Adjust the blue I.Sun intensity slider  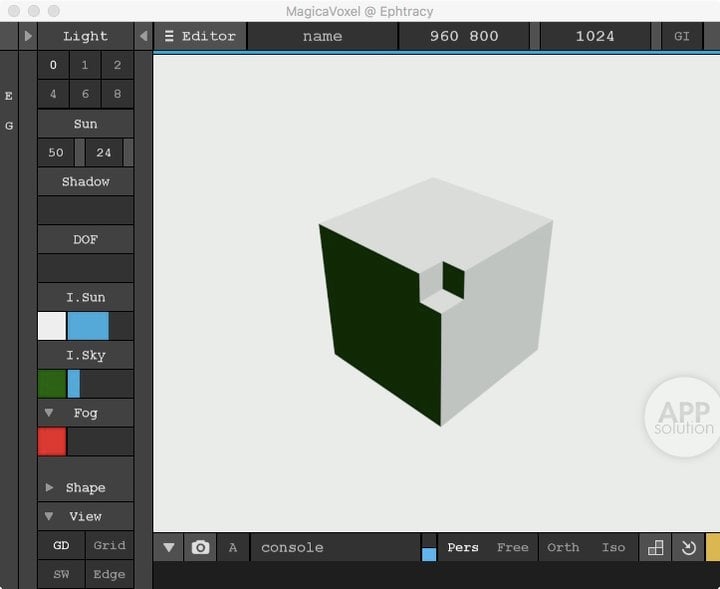click(x=100, y=326)
